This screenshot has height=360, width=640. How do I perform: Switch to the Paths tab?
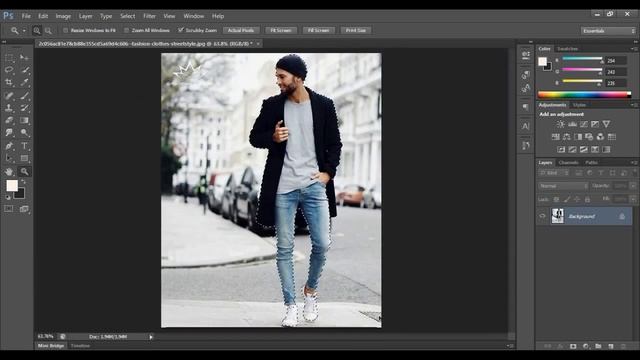tap(591, 163)
